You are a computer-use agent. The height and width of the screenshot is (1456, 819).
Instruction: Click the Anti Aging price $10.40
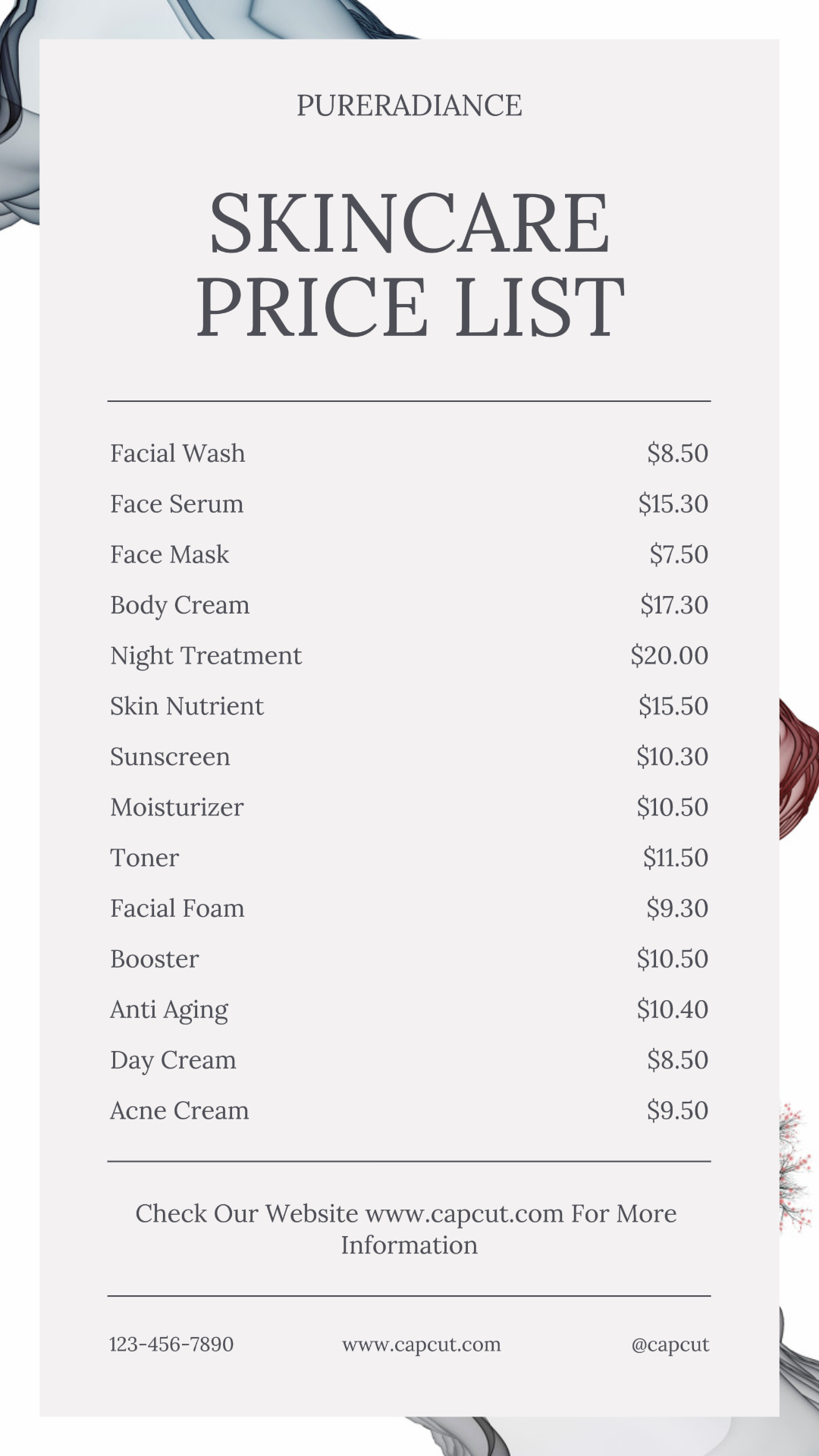(672, 1009)
